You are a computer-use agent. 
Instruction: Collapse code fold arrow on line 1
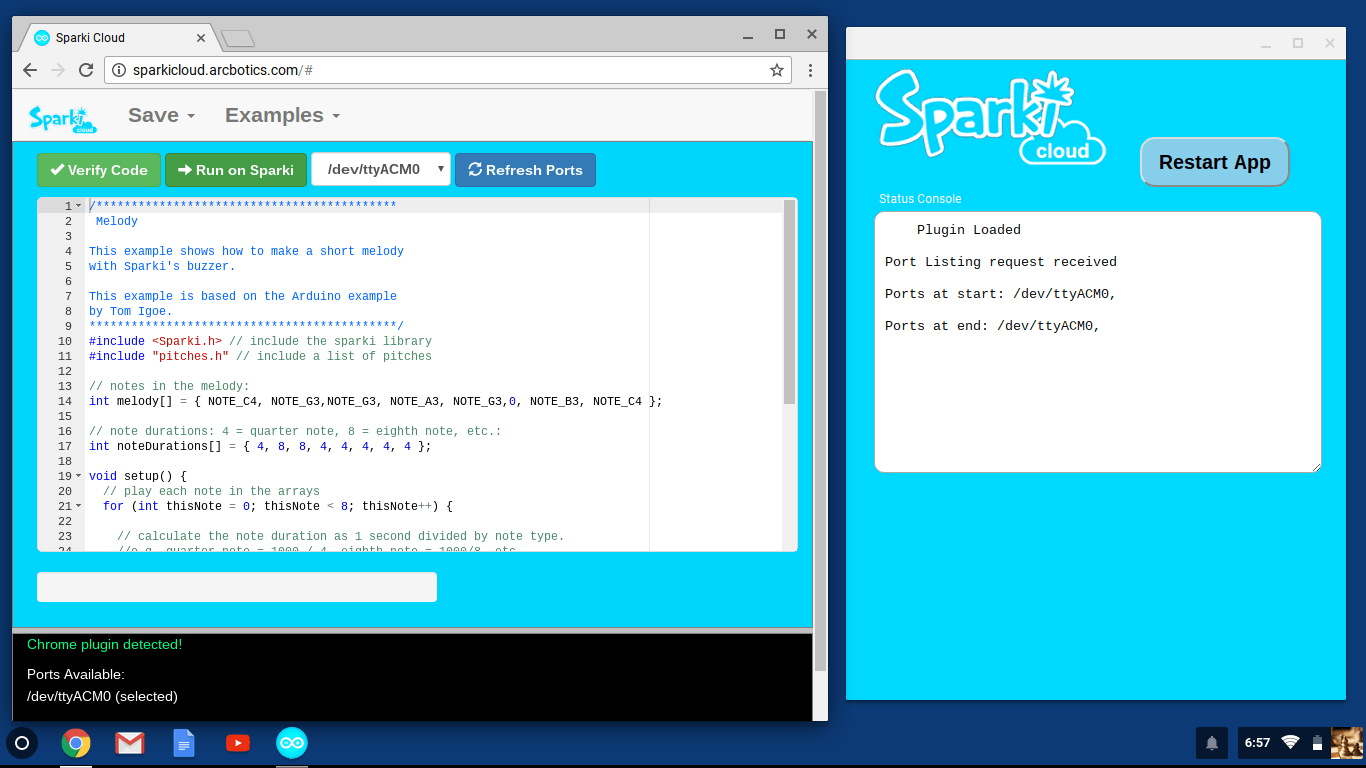tap(79, 206)
